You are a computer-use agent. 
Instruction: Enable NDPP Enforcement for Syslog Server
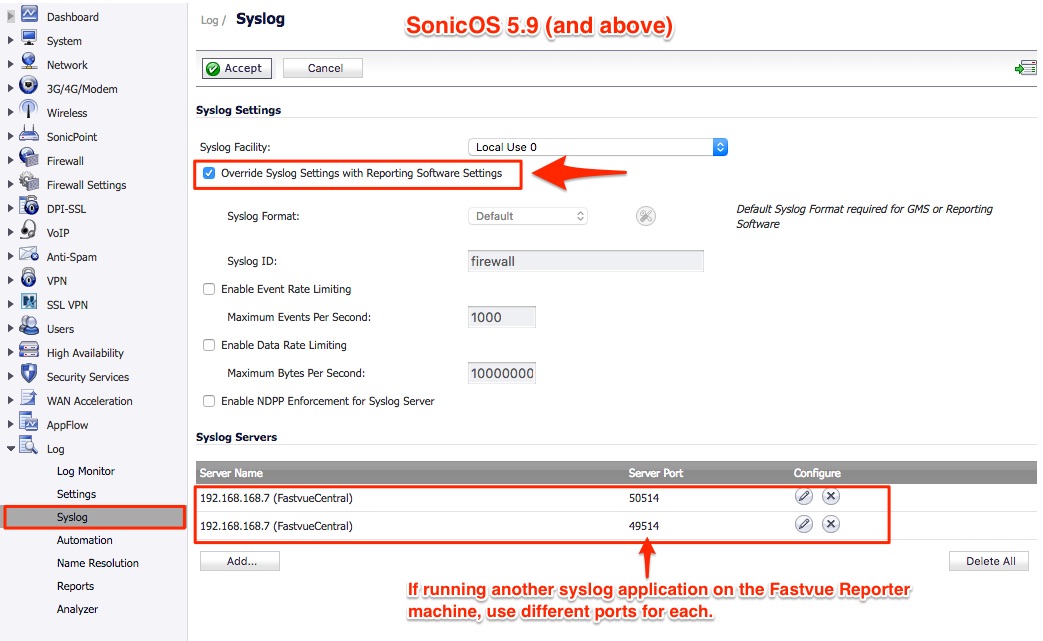[209, 400]
